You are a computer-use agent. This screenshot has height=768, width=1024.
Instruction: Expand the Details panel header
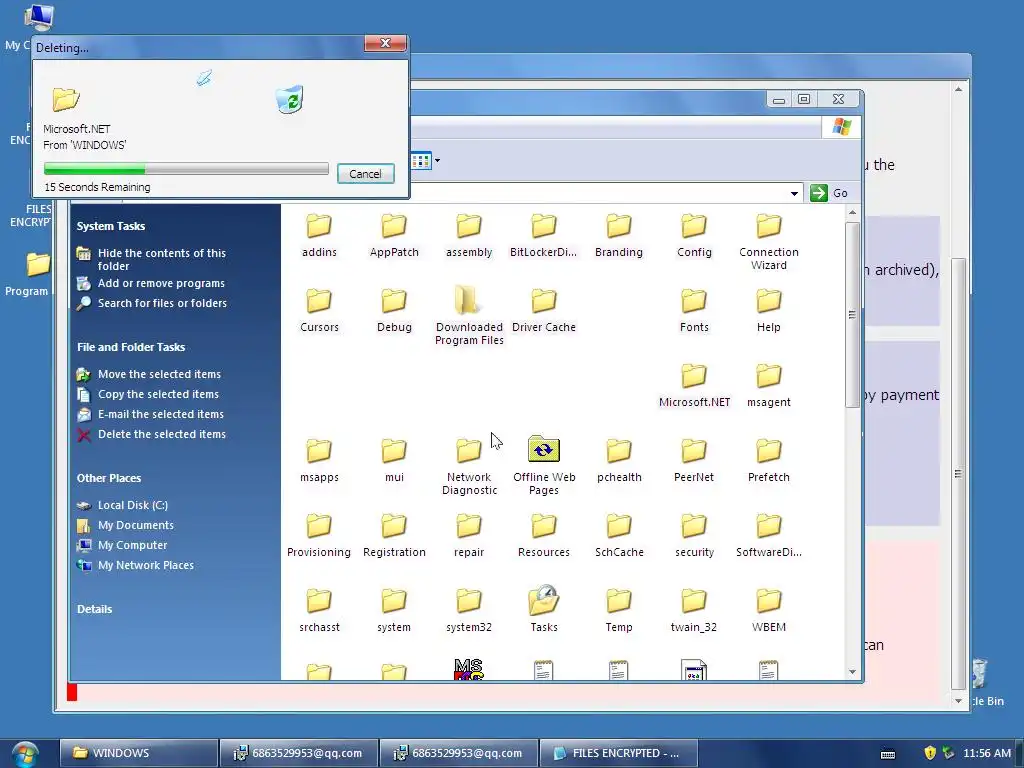[x=95, y=609]
